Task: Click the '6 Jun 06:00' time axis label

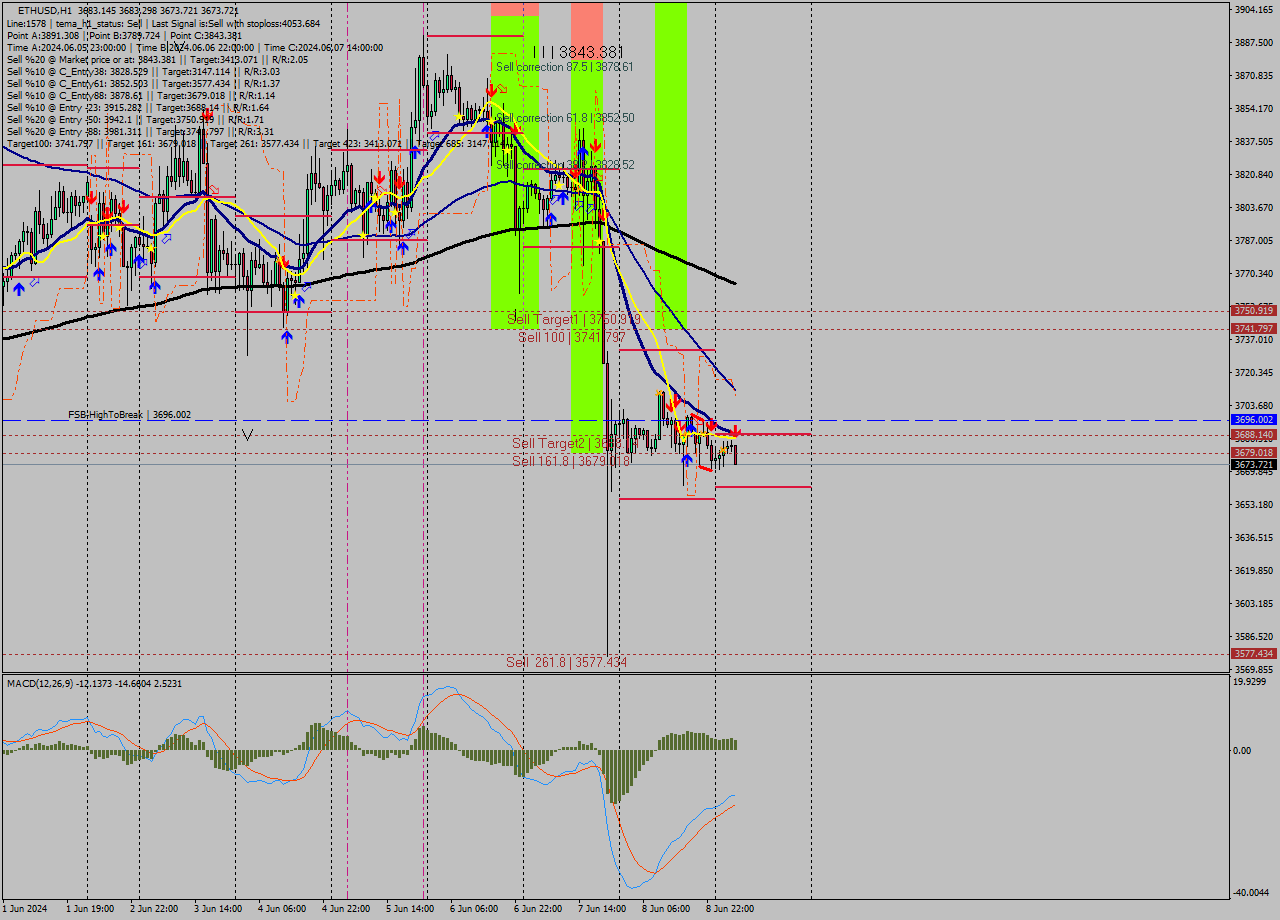Action: (x=474, y=909)
